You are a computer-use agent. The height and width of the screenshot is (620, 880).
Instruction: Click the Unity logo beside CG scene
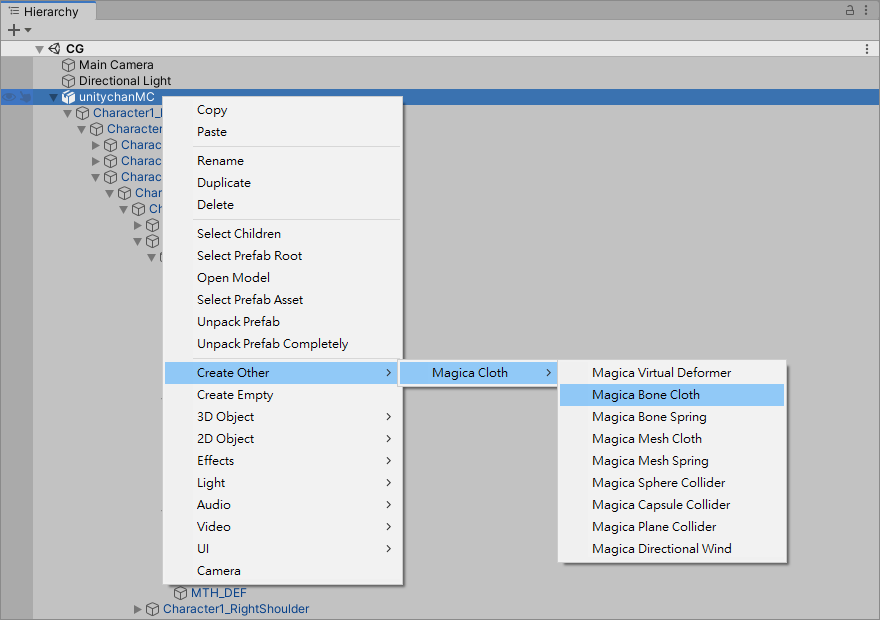pyautogui.click(x=55, y=49)
